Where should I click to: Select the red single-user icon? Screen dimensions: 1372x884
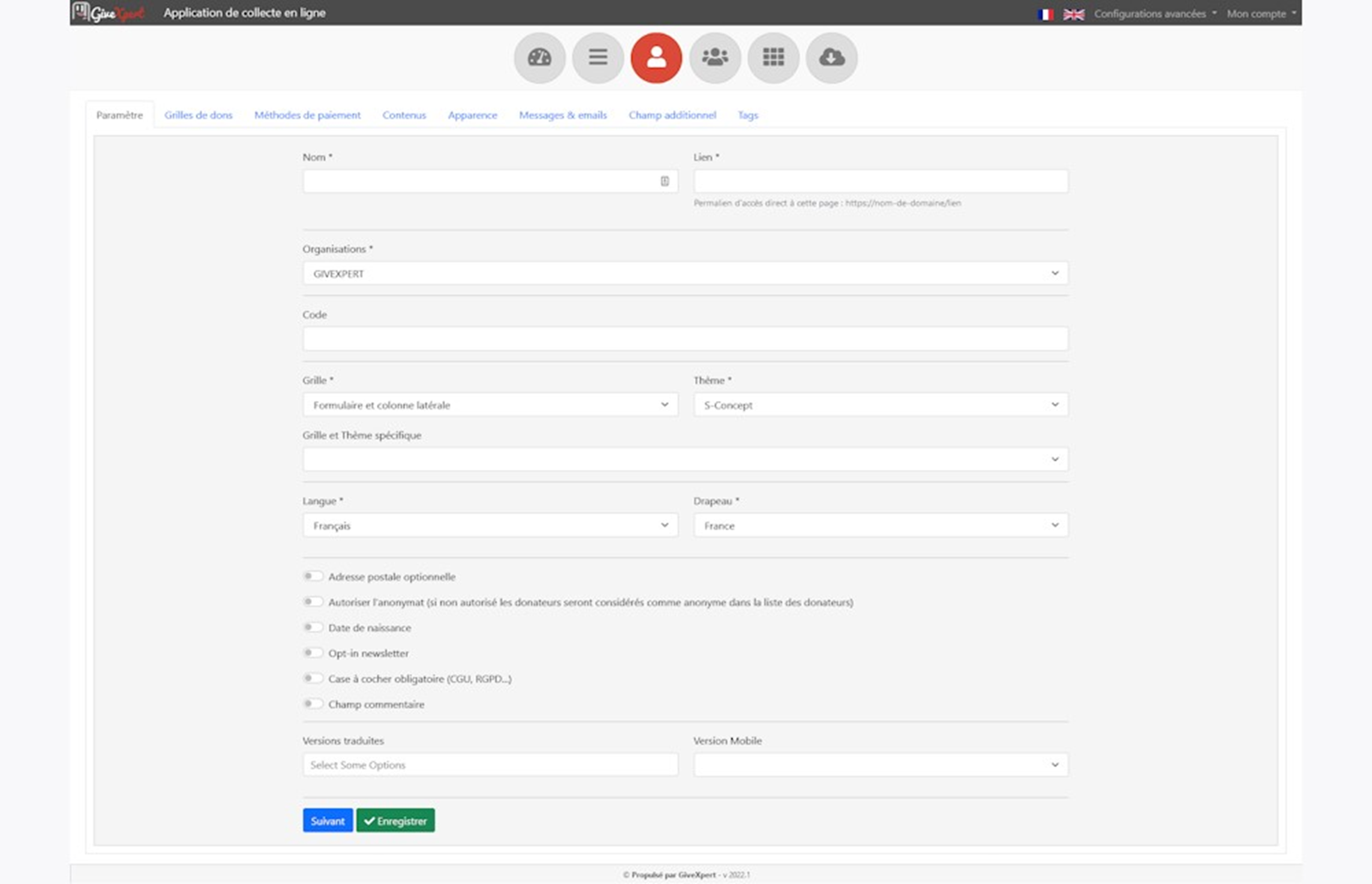pos(656,58)
